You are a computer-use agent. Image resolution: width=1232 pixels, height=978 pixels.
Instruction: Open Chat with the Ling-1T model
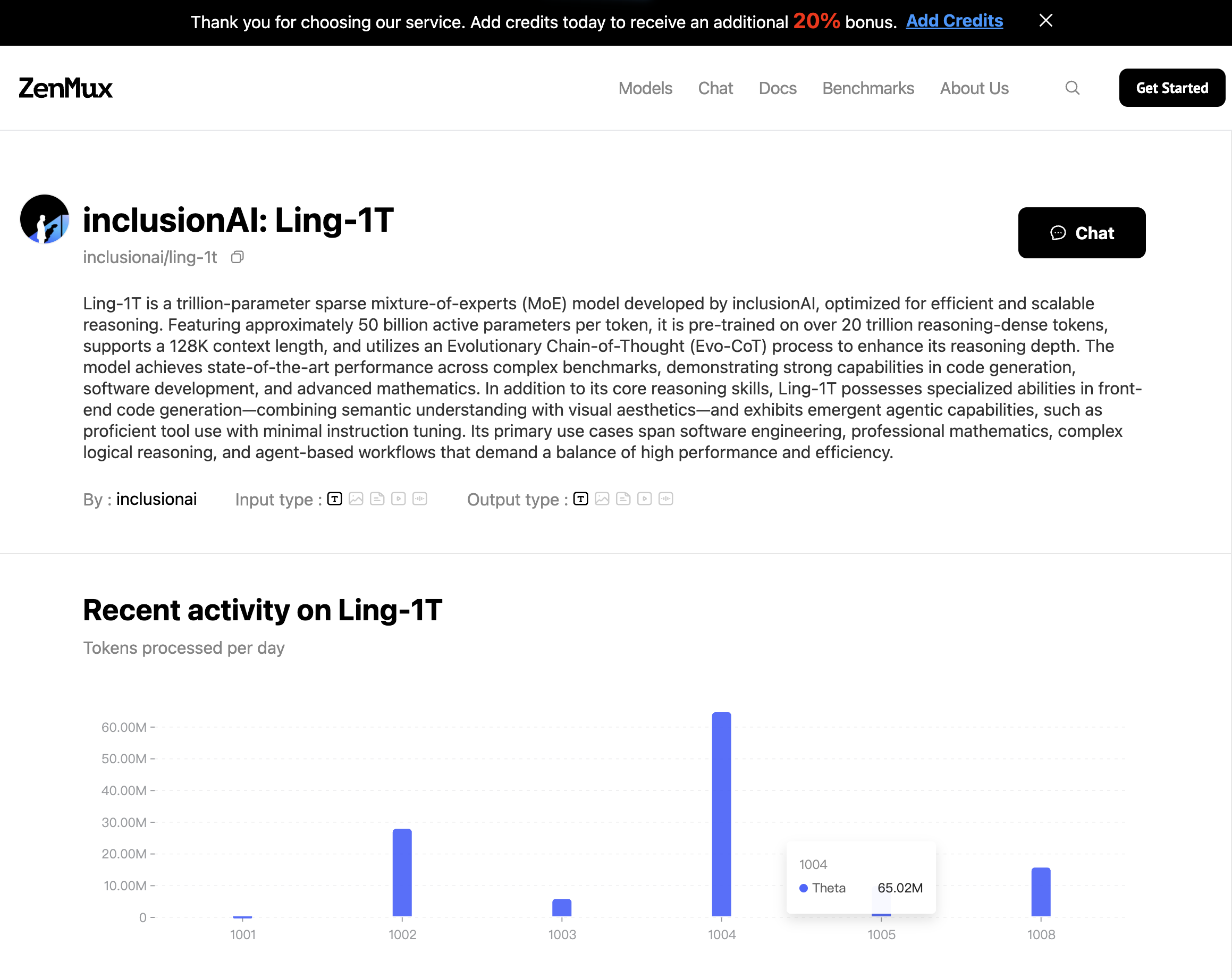1081,233
